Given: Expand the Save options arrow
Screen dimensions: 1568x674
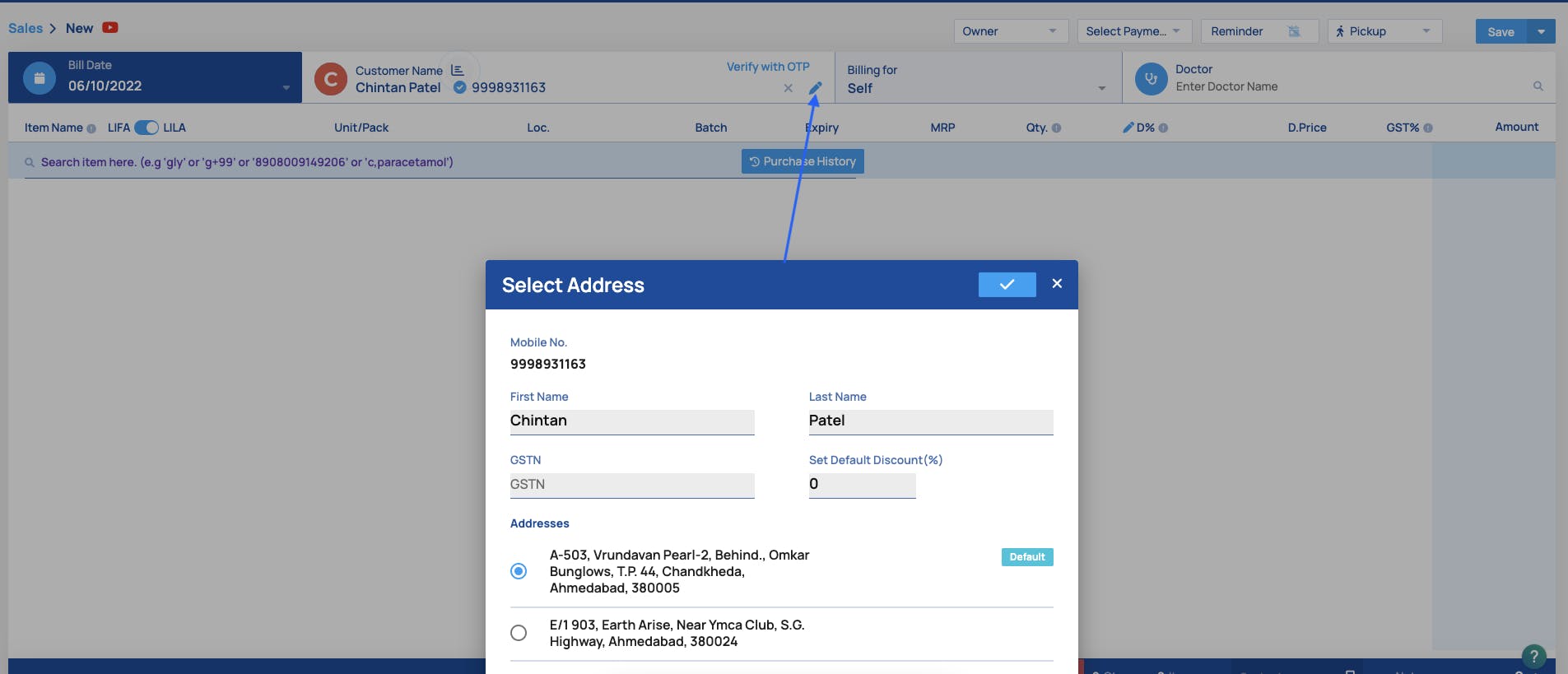Looking at the screenshot, I should coord(1542,31).
